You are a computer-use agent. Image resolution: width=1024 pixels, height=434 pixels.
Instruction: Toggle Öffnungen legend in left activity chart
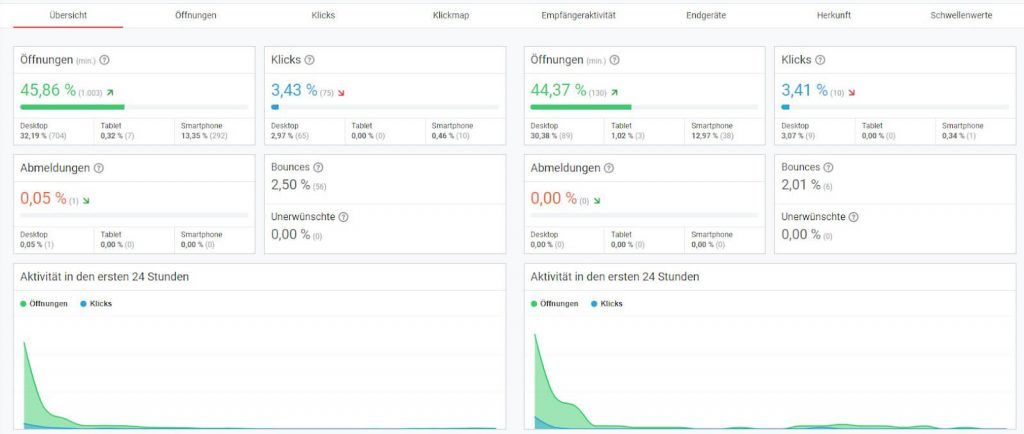click(44, 303)
